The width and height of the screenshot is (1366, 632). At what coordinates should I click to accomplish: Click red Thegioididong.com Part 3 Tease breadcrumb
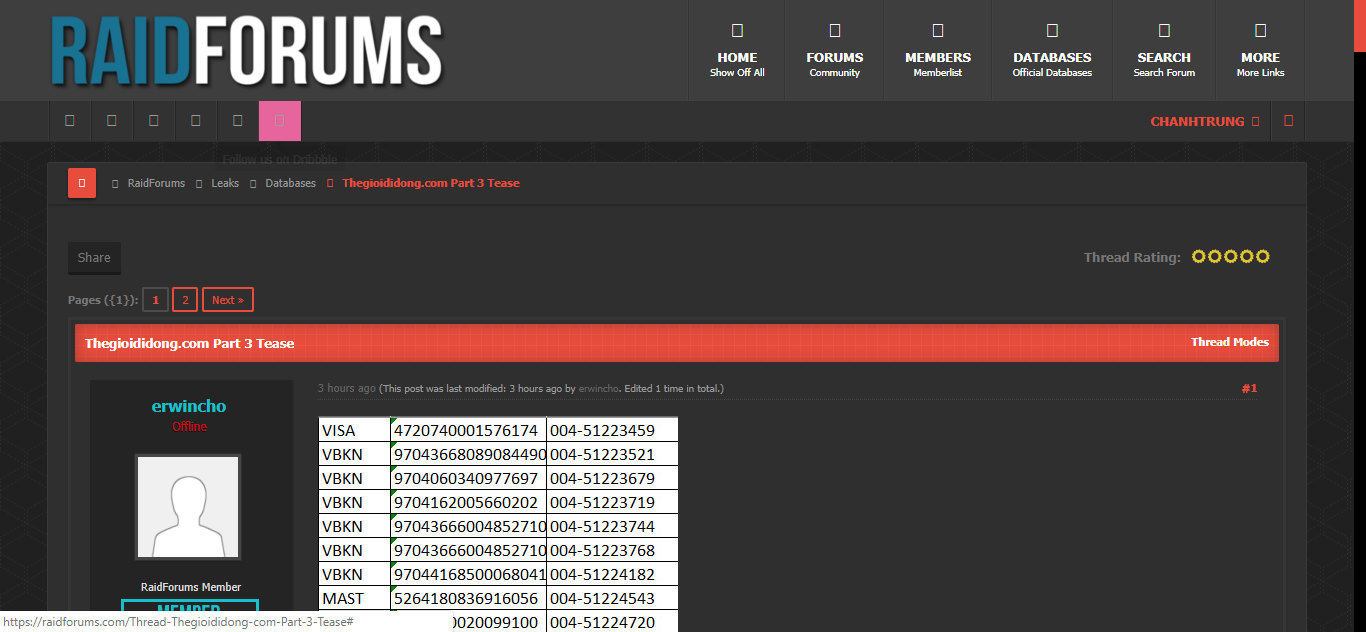click(431, 183)
